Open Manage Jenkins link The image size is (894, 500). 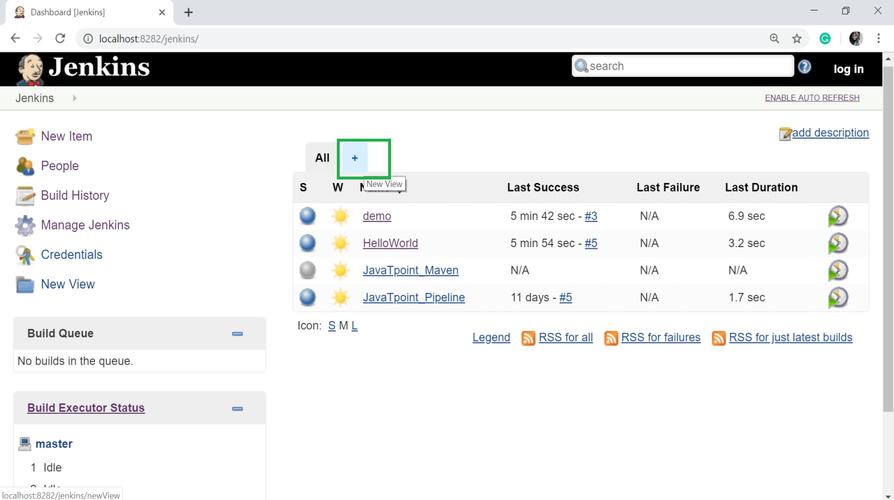click(85, 225)
